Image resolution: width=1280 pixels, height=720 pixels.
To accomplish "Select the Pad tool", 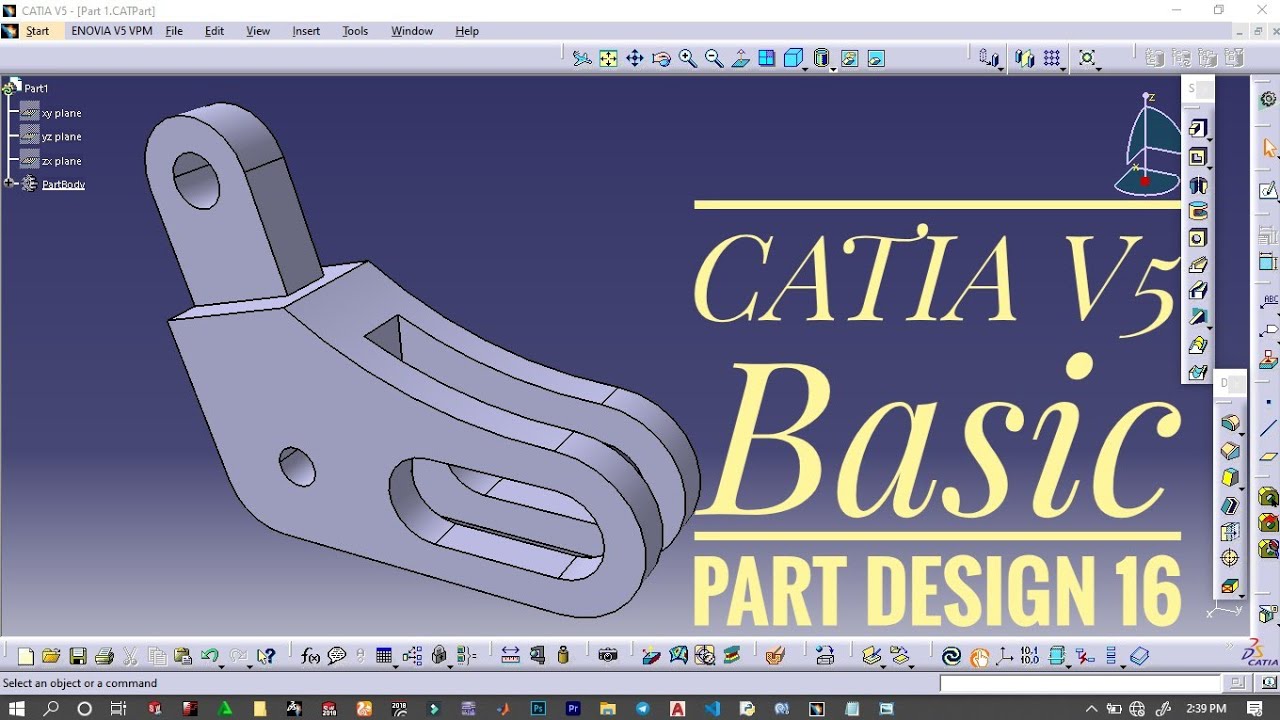I will pos(1197,128).
